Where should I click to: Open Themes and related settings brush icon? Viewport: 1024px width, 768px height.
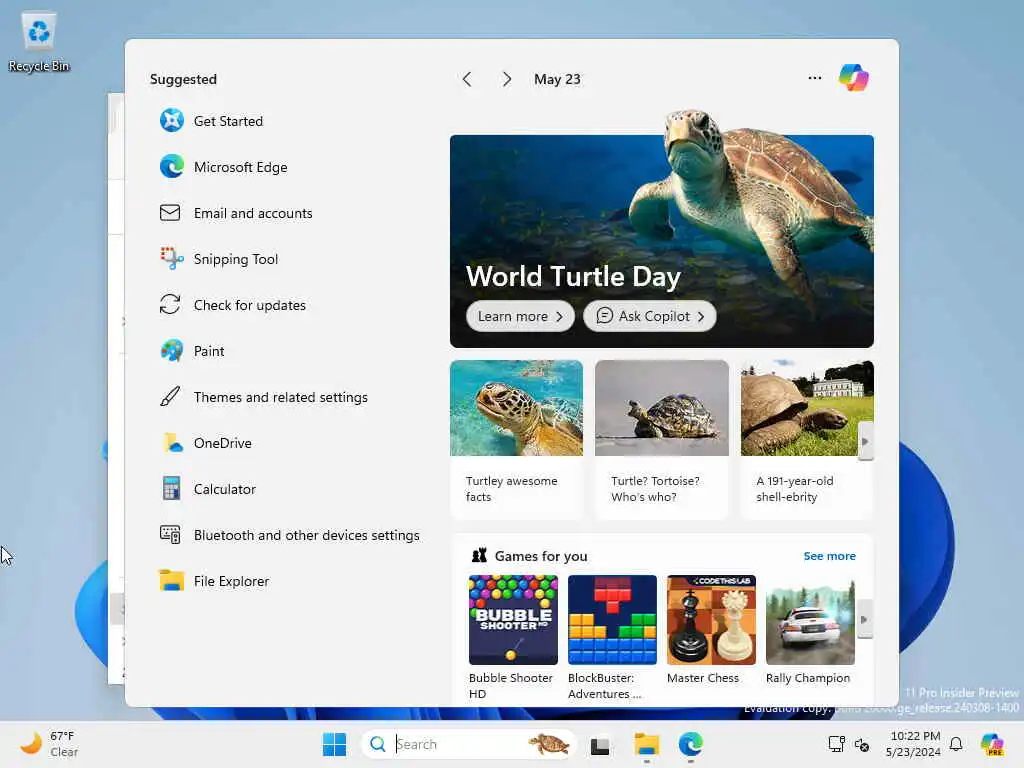[x=170, y=396]
